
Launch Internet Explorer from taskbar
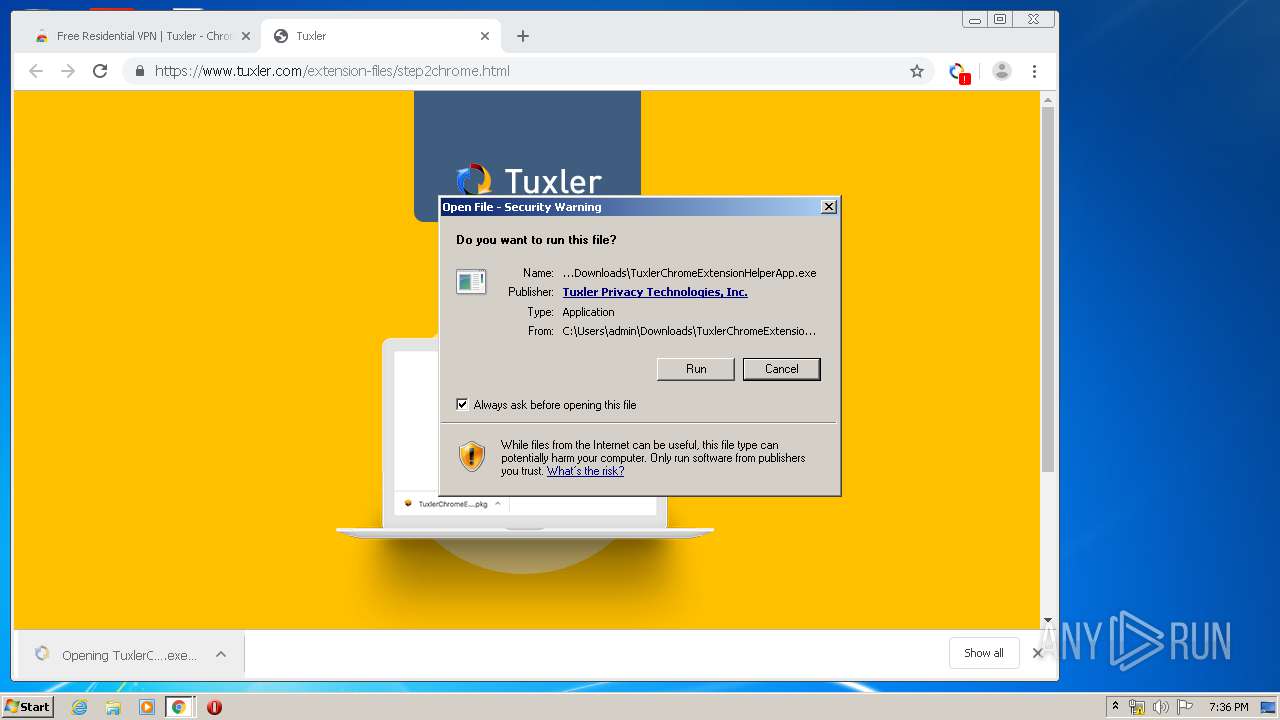coord(80,707)
